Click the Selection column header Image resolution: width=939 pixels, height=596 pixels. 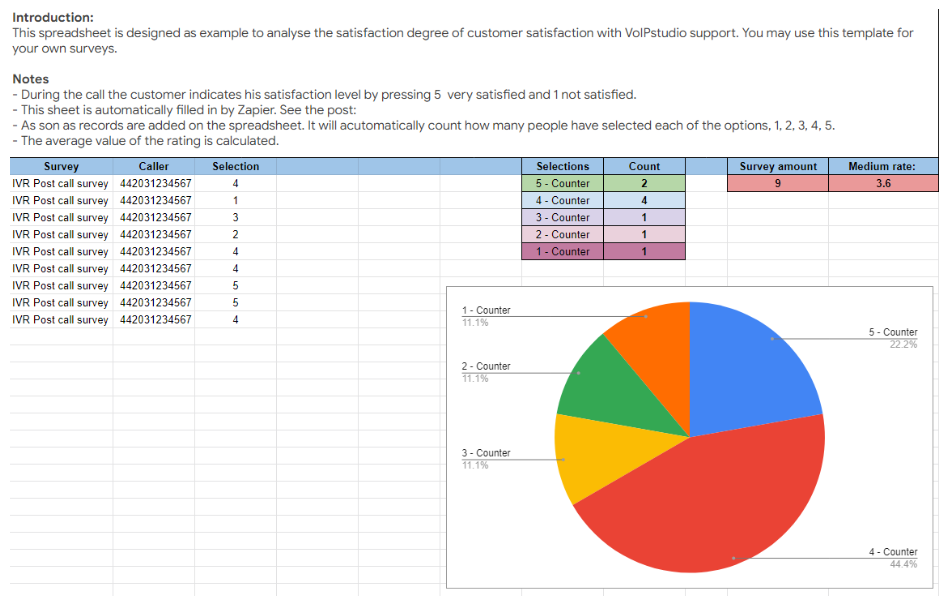coord(235,166)
